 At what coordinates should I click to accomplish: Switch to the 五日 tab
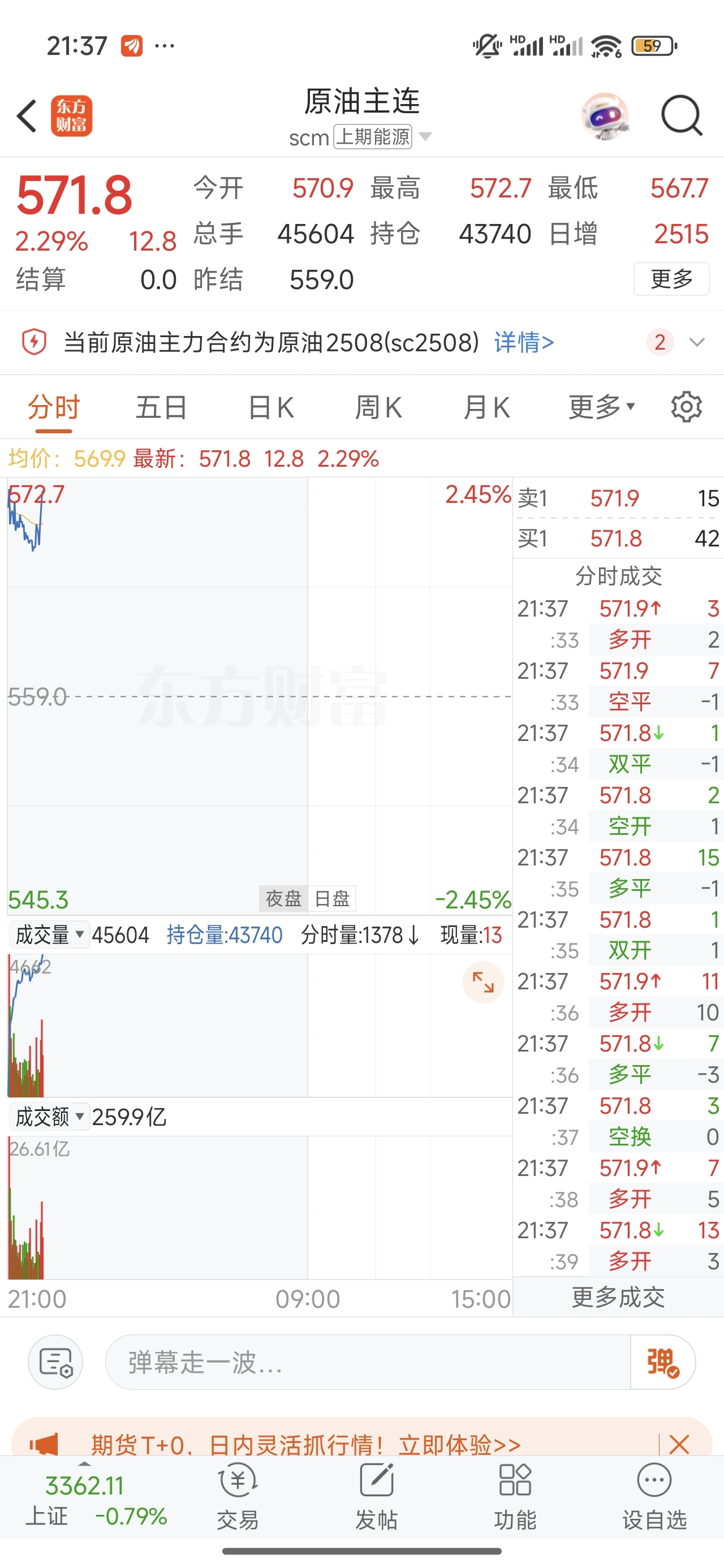tap(161, 407)
